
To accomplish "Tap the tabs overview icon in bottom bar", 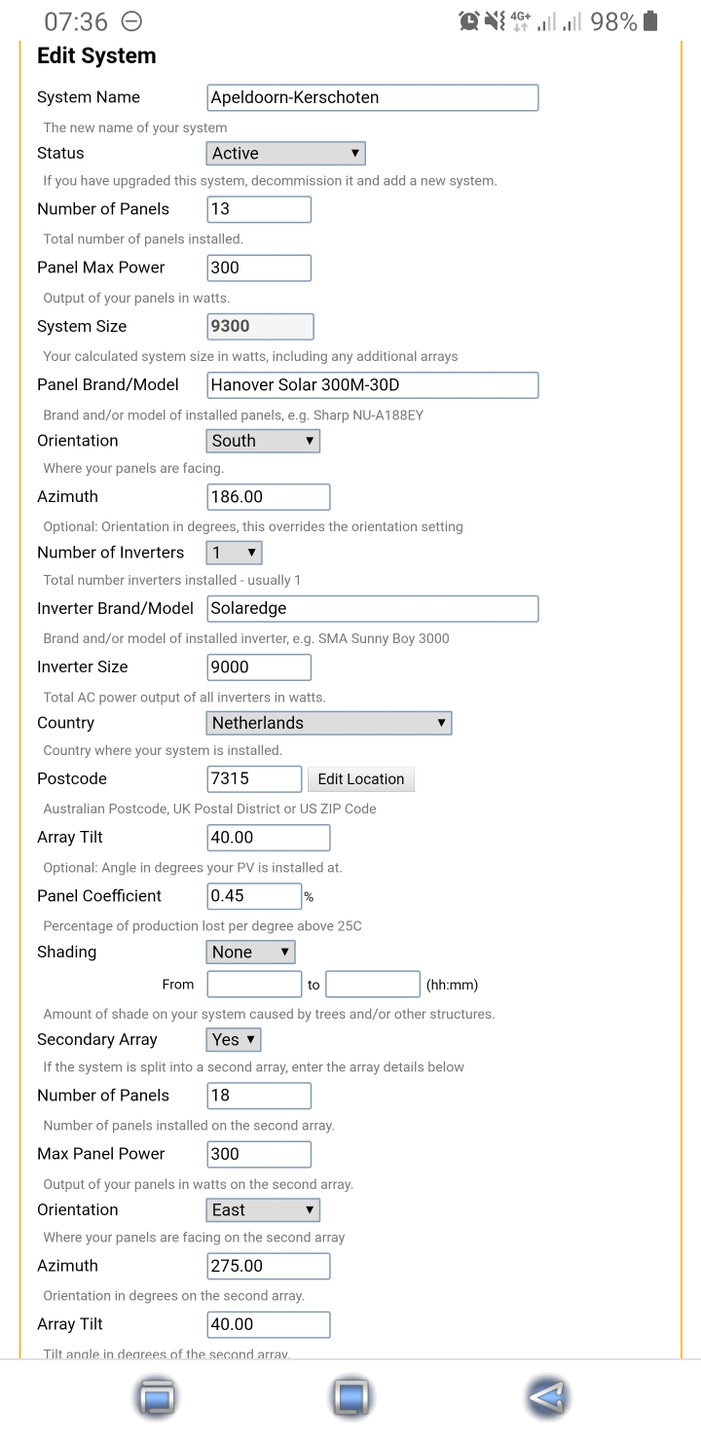I will pos(155,1396).
